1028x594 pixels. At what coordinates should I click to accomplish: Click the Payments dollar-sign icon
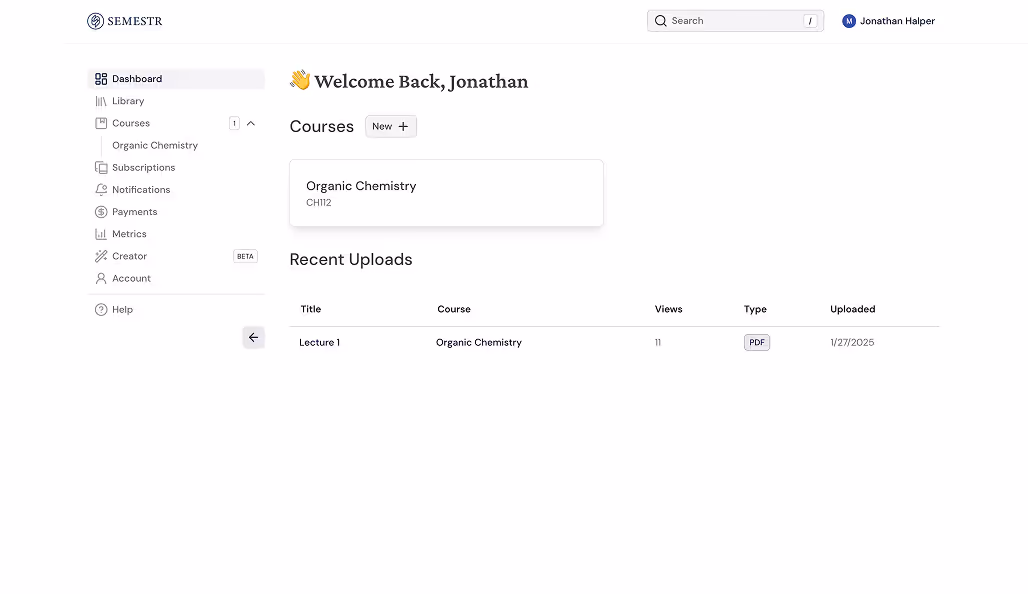click(x=101, y=212)
